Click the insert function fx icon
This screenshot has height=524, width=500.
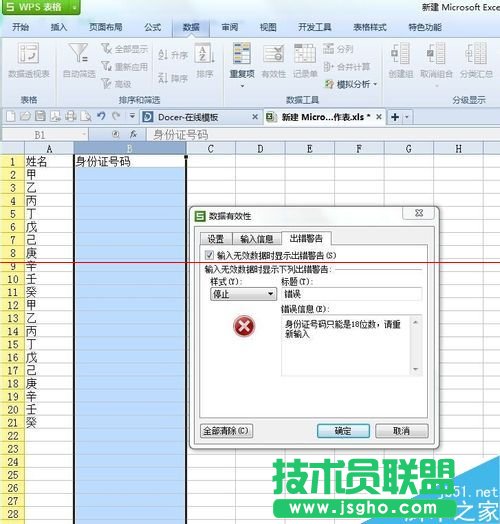[x=133, y=134]
